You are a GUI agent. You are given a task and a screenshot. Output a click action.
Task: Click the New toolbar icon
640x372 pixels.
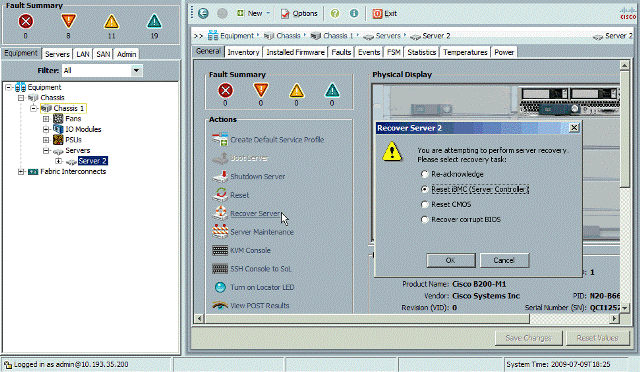pos(241,13)
